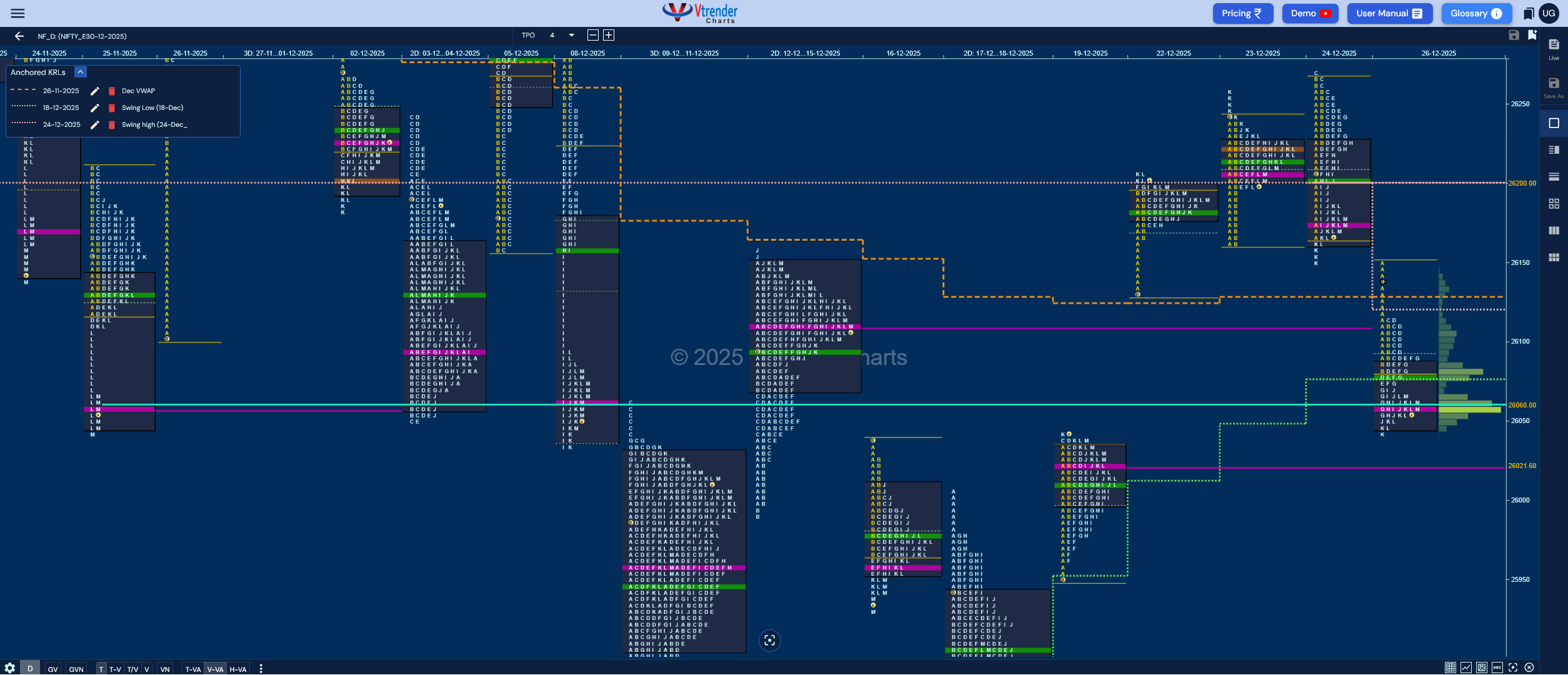Choose the four-square grid layout icon

(1554, 204)
